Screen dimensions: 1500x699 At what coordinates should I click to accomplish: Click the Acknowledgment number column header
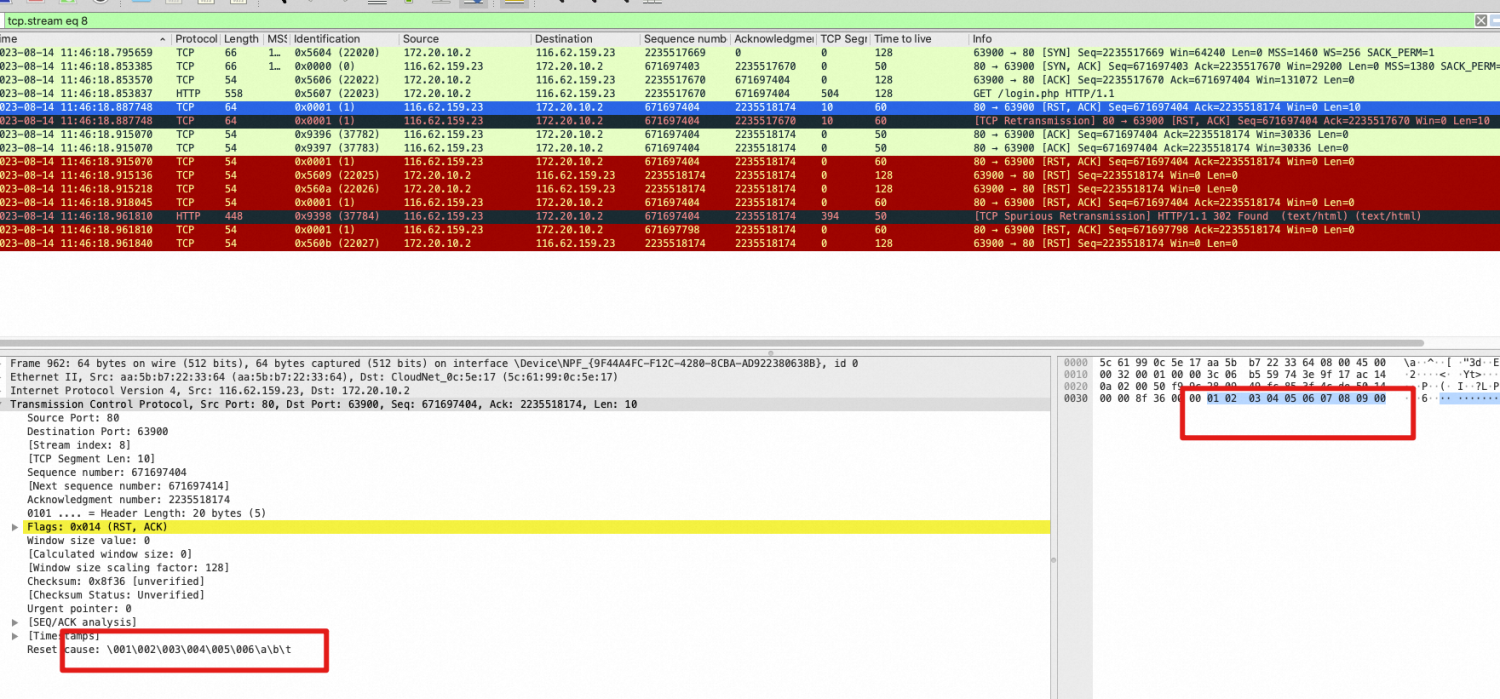(x=773, y=39)
